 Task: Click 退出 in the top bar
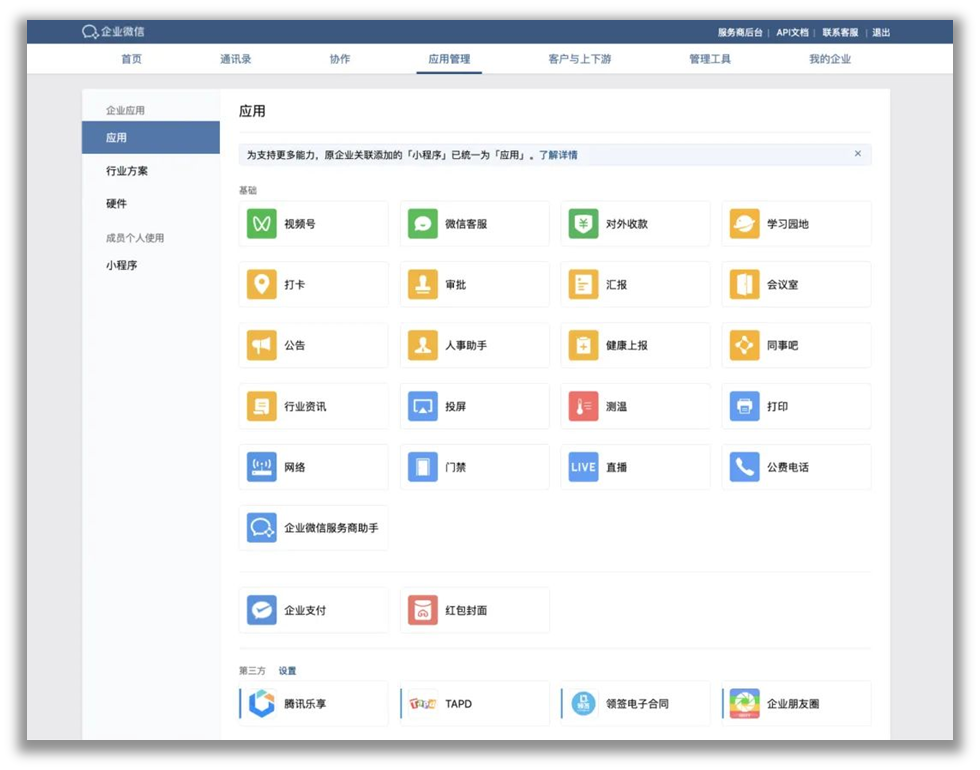[881, 33]
